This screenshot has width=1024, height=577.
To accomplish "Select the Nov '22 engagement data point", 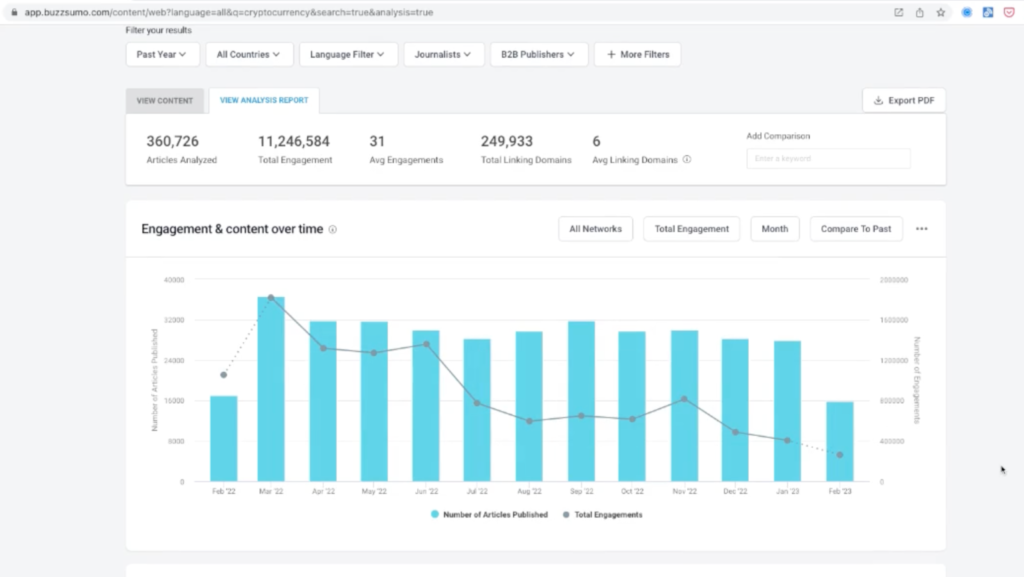I will click(684, 399).
